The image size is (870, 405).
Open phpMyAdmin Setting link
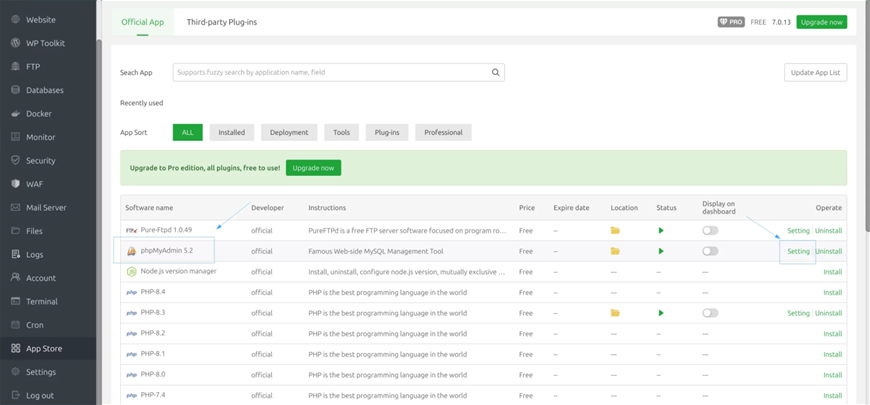click(x=798, y=251)
